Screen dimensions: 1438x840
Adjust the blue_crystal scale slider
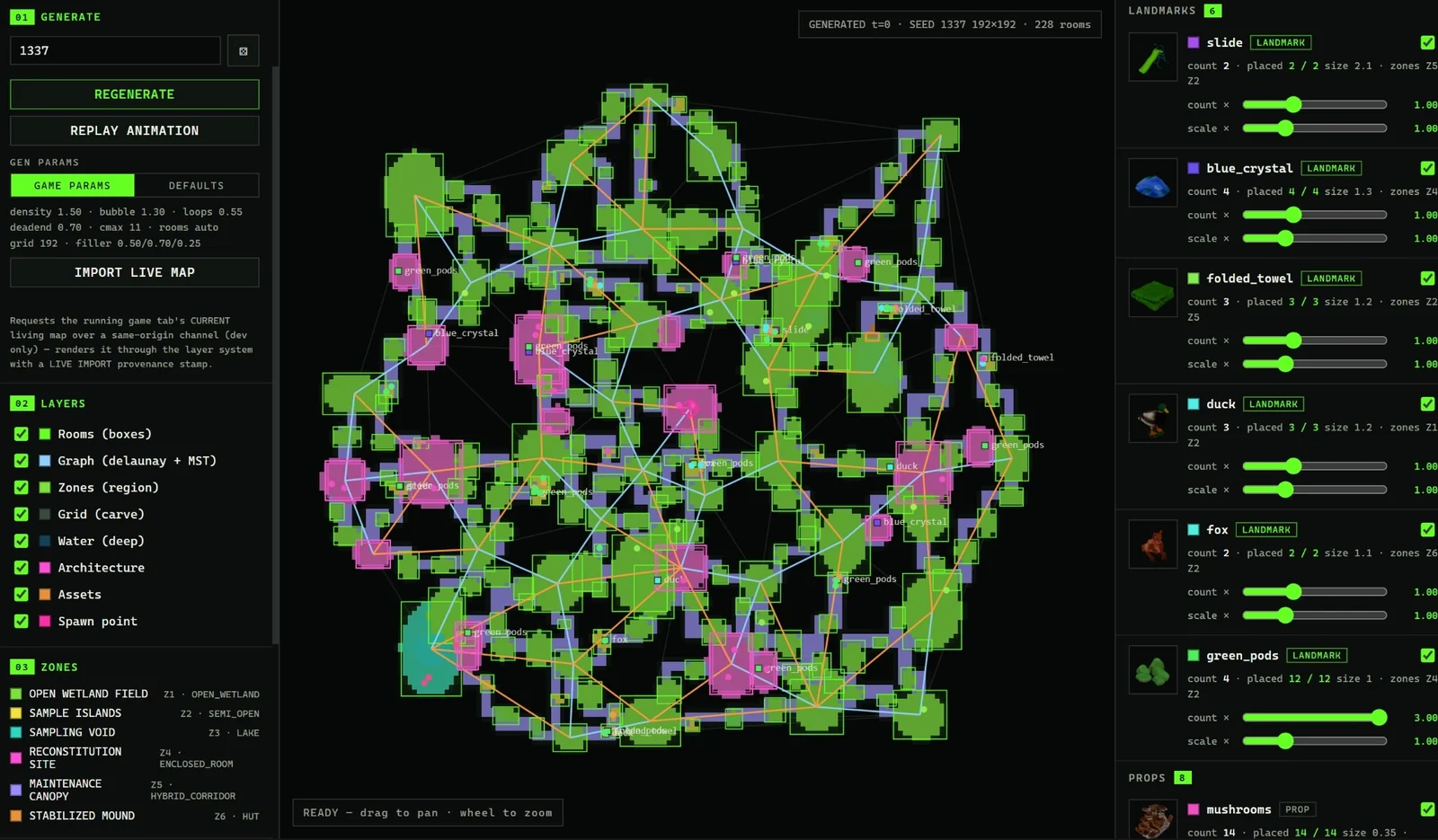point(1314,239)
